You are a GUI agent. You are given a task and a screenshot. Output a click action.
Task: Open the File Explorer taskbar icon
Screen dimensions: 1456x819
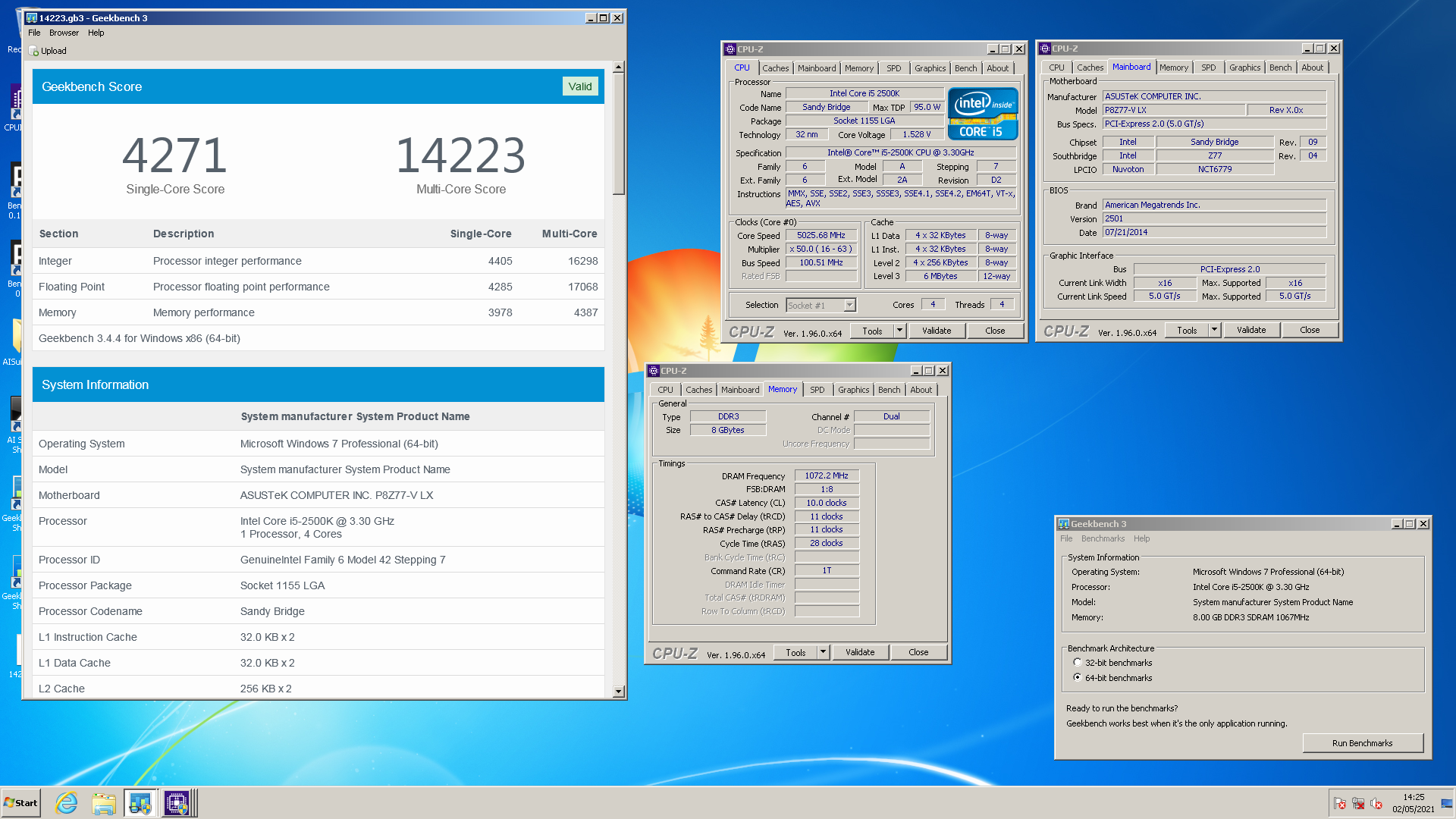(103, 803)
